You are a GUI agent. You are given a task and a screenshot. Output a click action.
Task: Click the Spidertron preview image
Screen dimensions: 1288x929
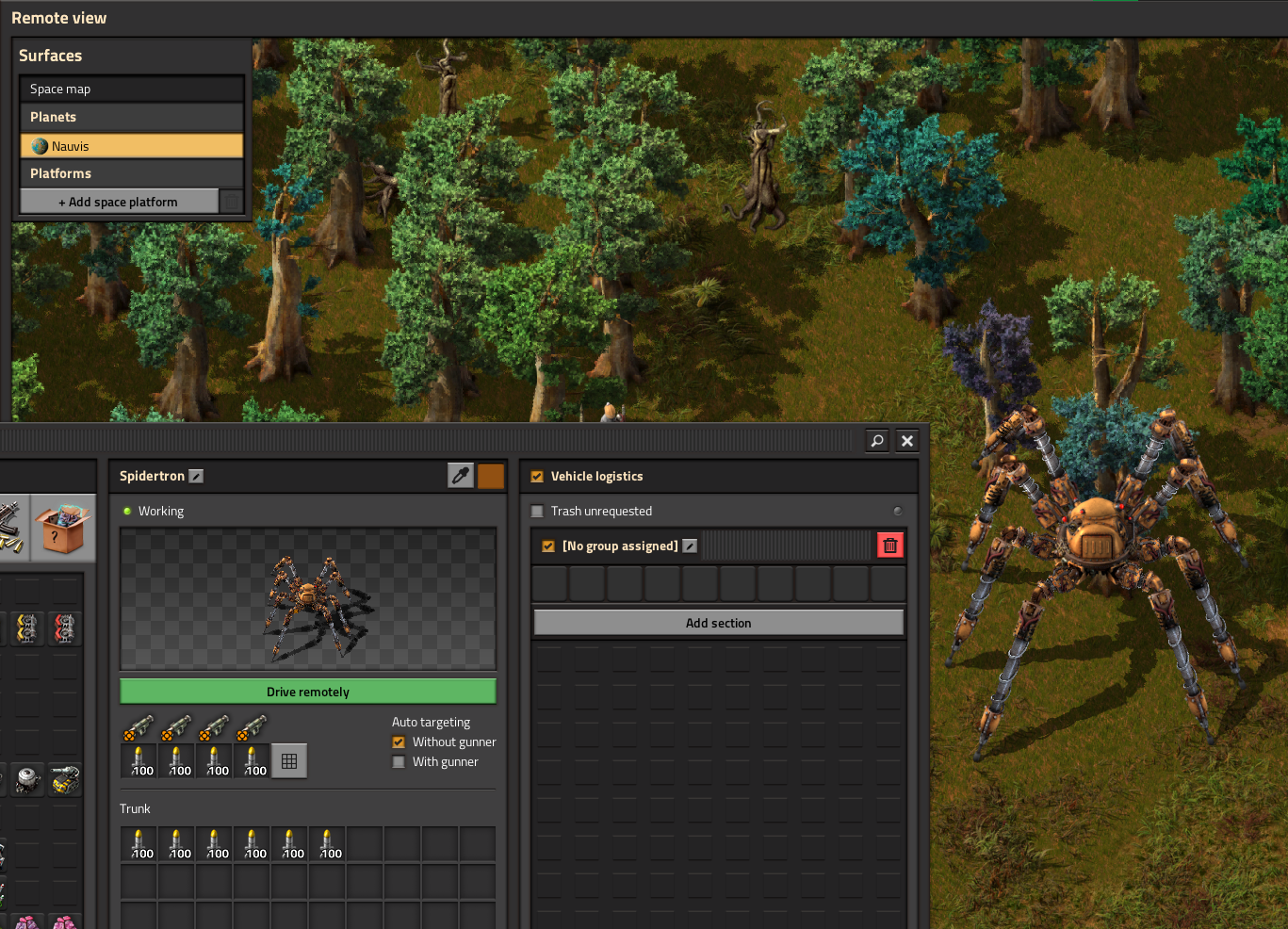click(308, 599)
